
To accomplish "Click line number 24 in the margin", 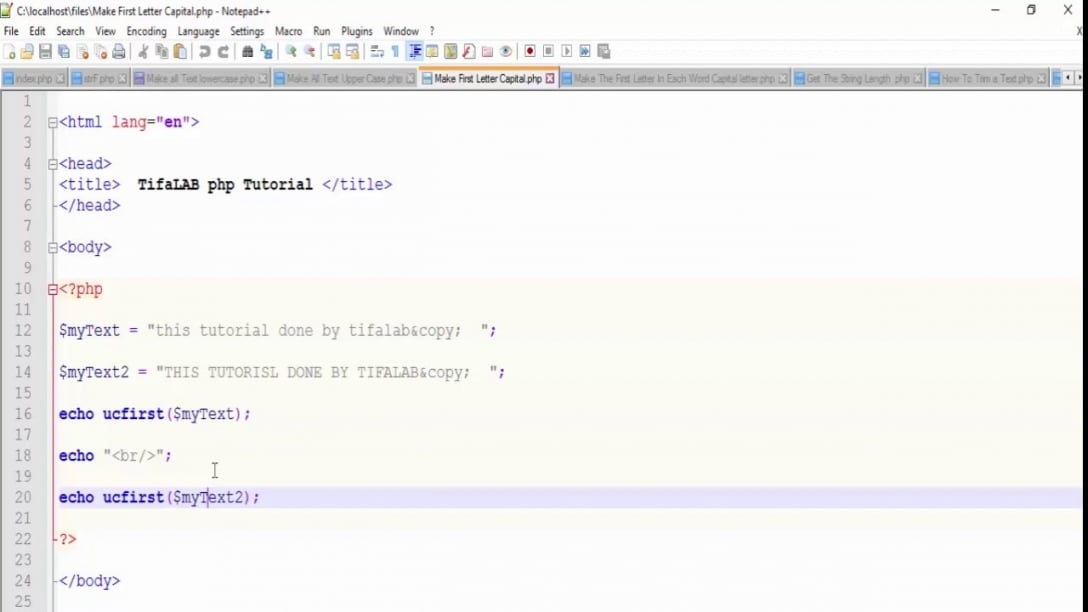I will (23, 581).
